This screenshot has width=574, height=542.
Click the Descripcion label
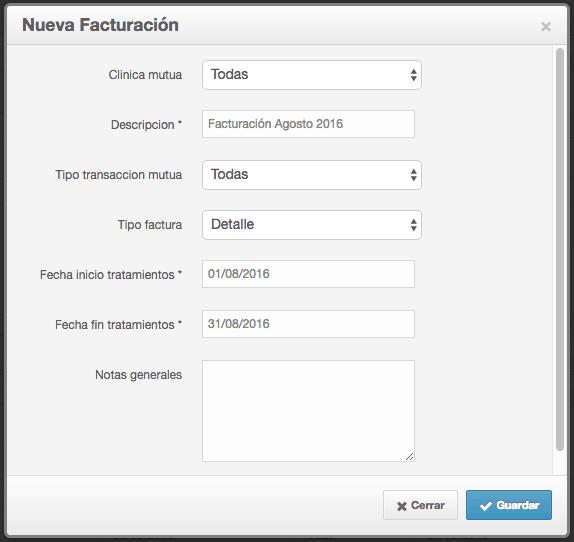[x=146, y=125]
